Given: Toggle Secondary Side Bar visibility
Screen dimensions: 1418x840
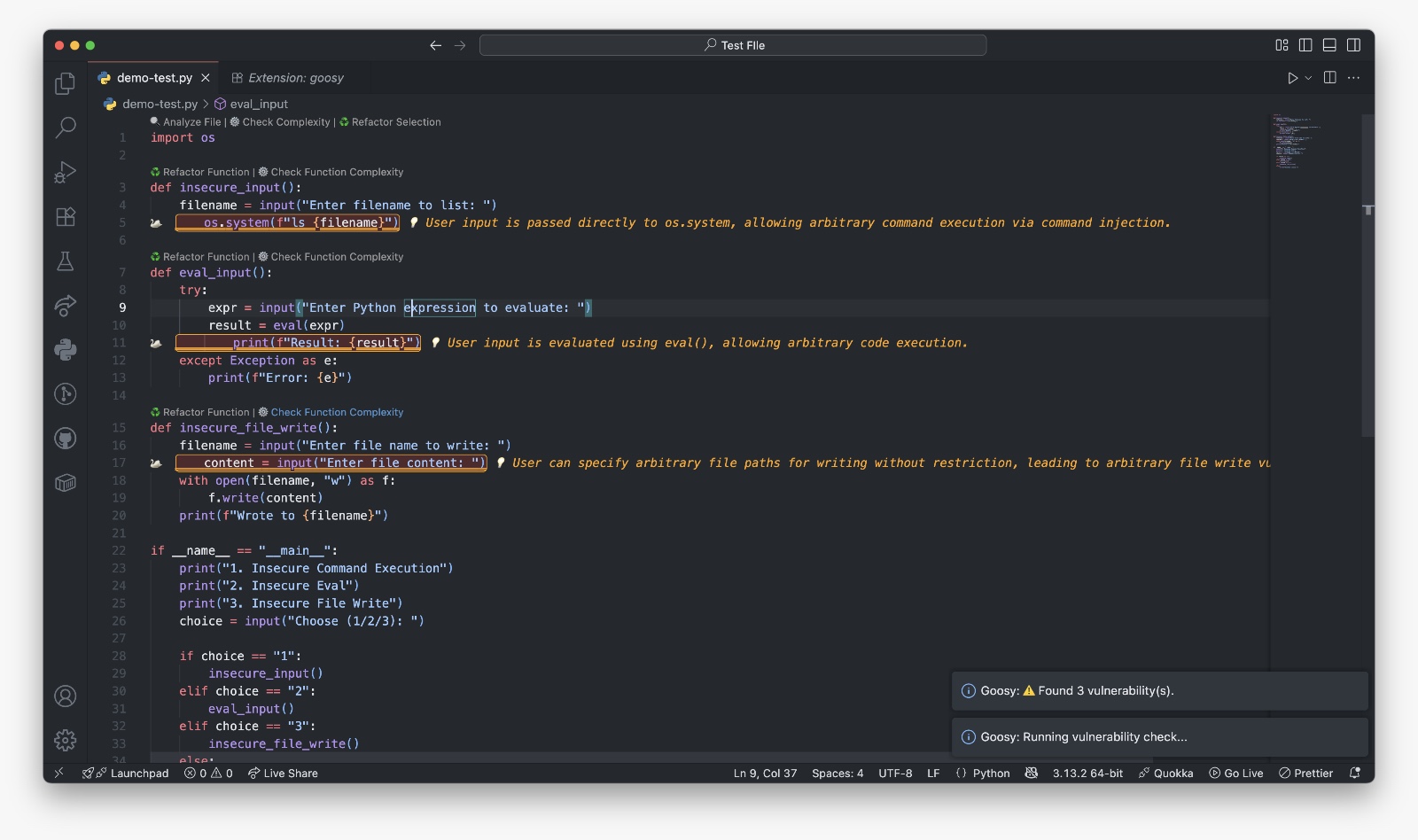Looking at the screenshot, I should click(1353, 45).
